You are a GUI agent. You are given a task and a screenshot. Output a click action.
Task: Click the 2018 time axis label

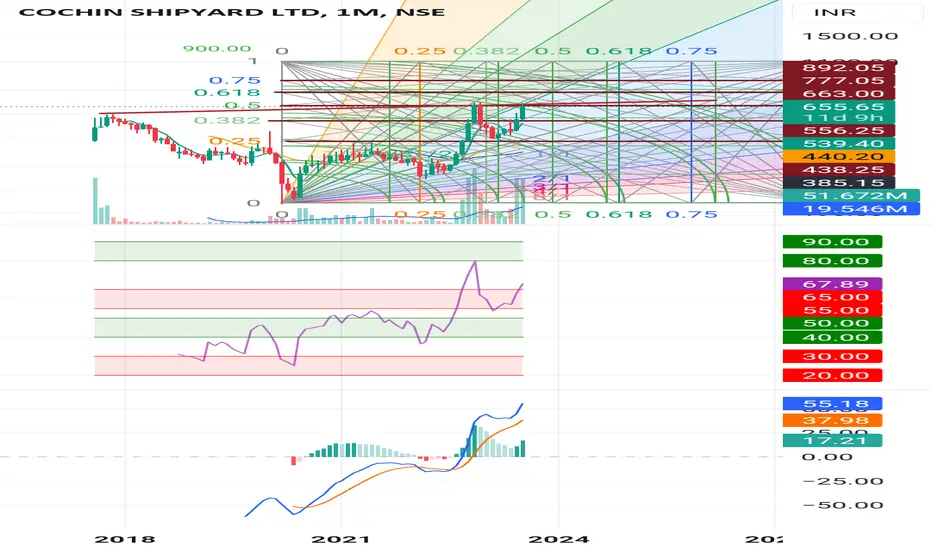click(x=125, y=539)
